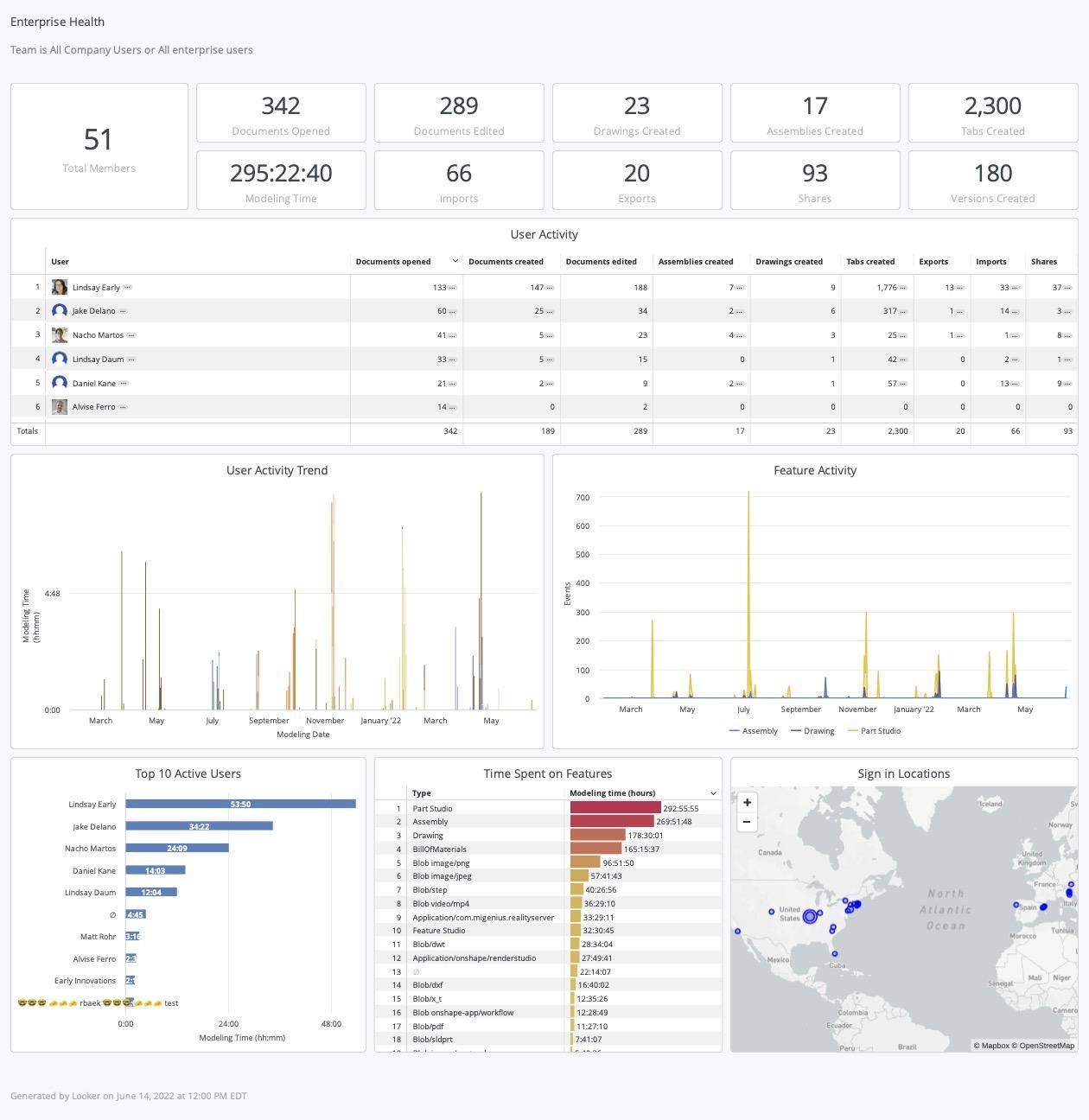The height and width of the screenshot is (1120, 1089).
Task: Toggle Part Studio series in legend
Action: pos(874,731)
